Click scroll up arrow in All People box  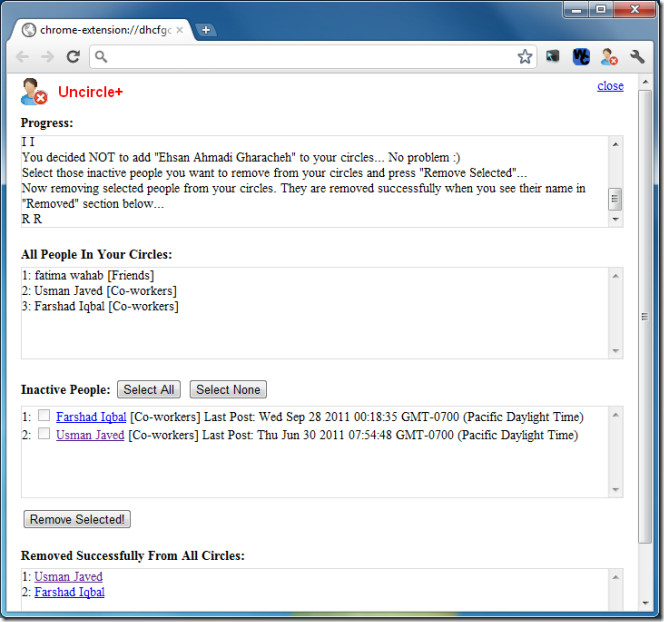pos(615,276)
